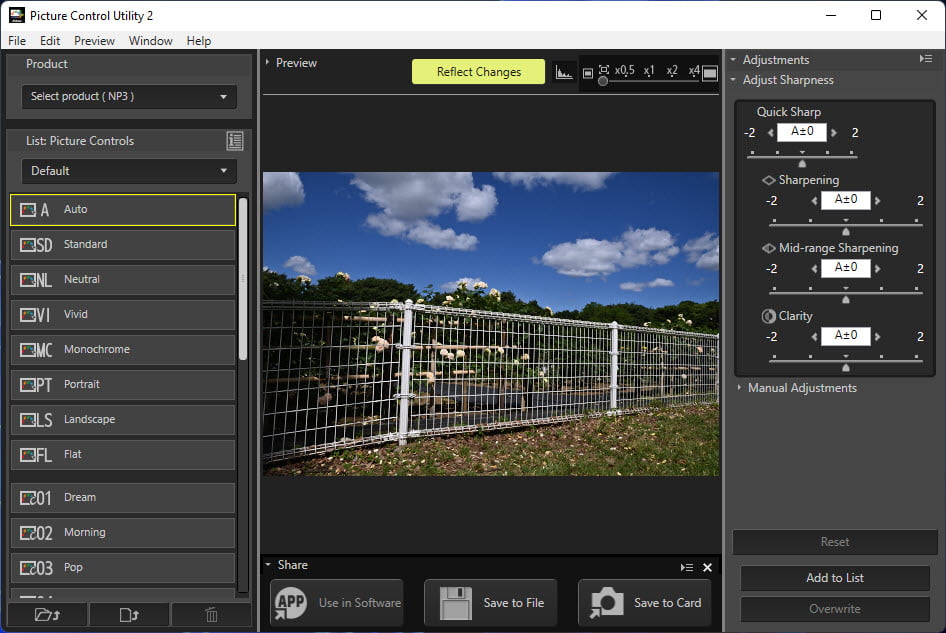This screenshot has height=633, width=946.
Task: Click the Reset button
Action: [x=835, y=542]
